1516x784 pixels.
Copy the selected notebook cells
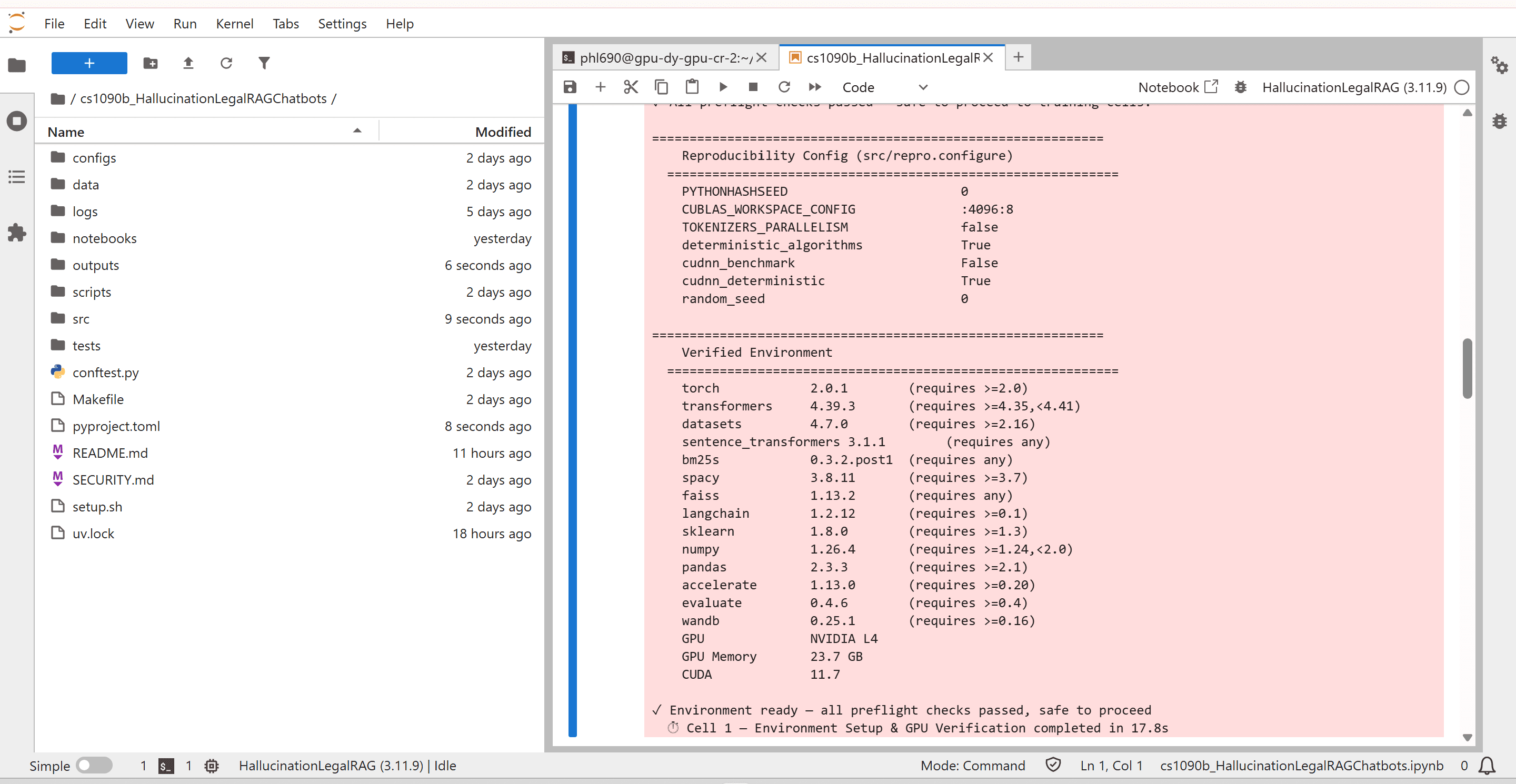point(662,86)
